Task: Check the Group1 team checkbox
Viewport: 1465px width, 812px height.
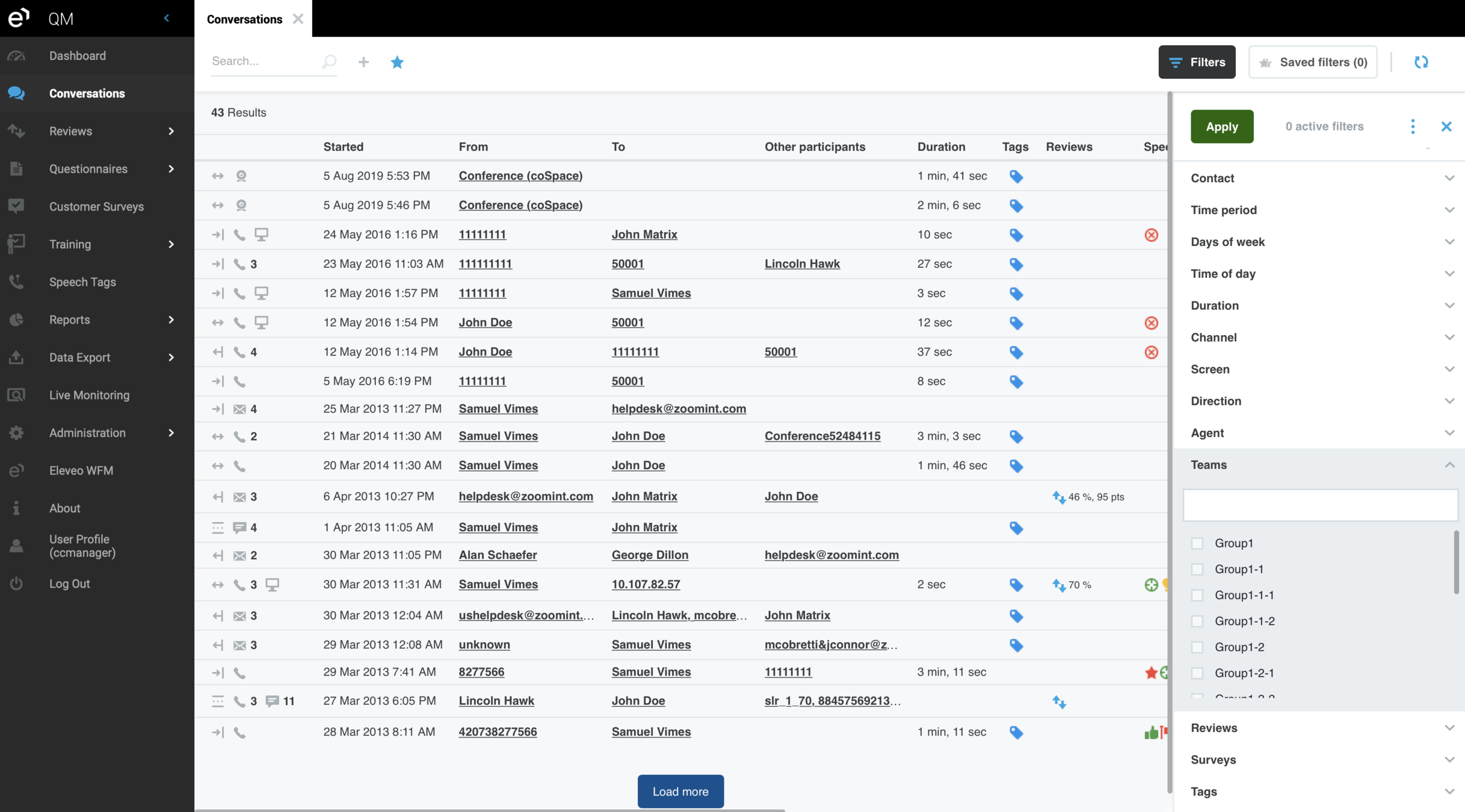Action: pos(1197,543)
